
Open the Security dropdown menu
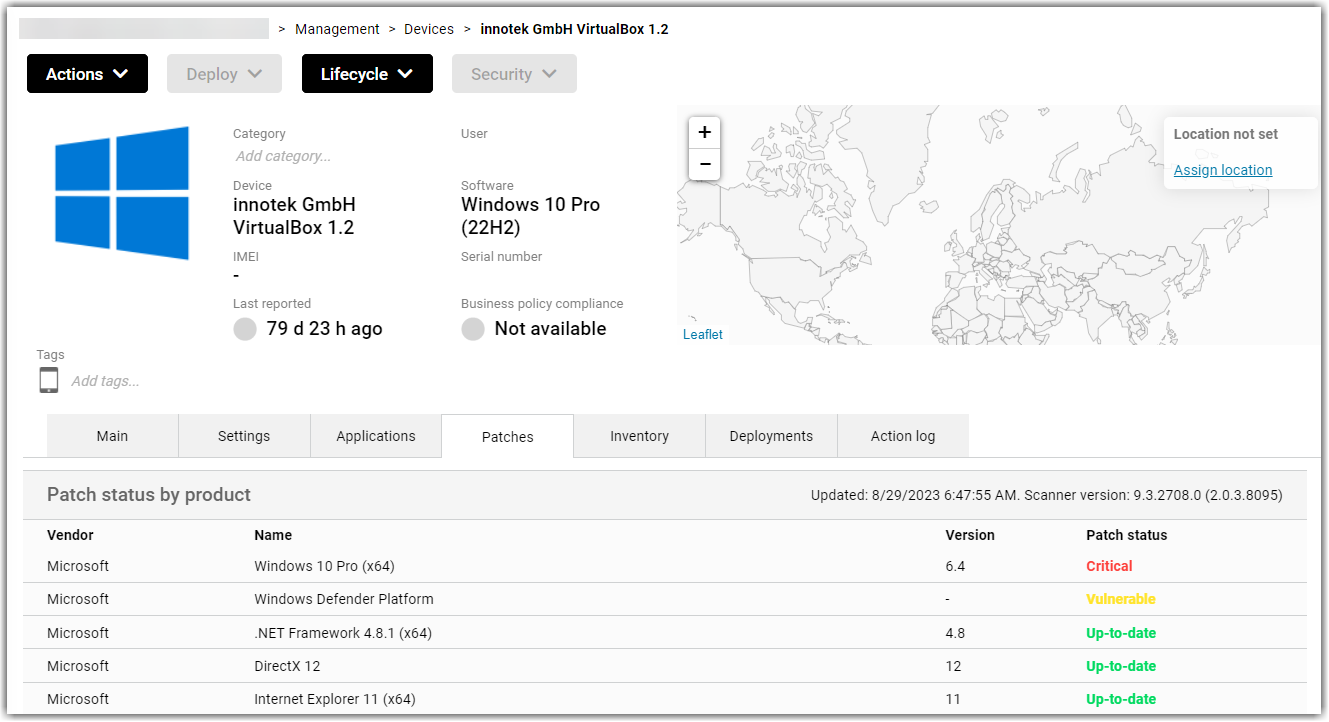pyautogui.click(x=514, y=74)
